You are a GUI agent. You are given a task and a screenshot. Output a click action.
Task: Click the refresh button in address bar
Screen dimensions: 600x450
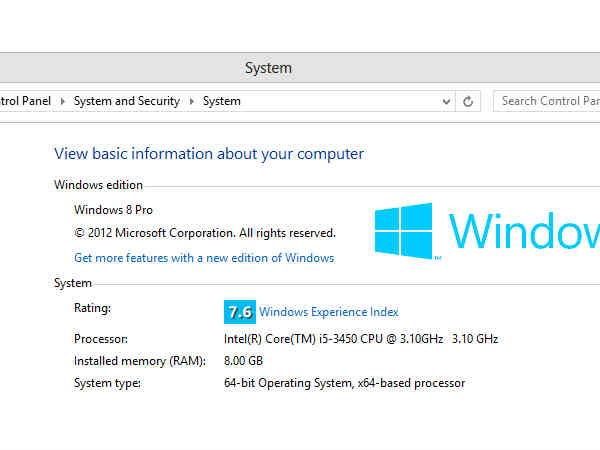(x=467, y=101)
